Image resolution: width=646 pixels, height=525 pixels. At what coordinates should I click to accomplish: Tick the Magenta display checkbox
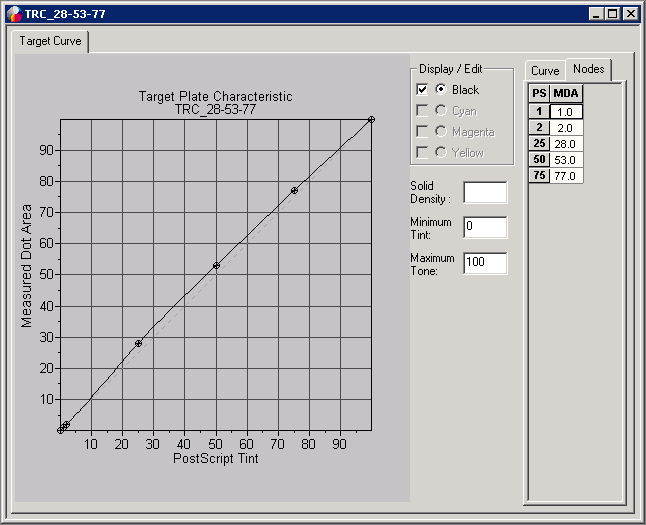(x=422, y=131)
